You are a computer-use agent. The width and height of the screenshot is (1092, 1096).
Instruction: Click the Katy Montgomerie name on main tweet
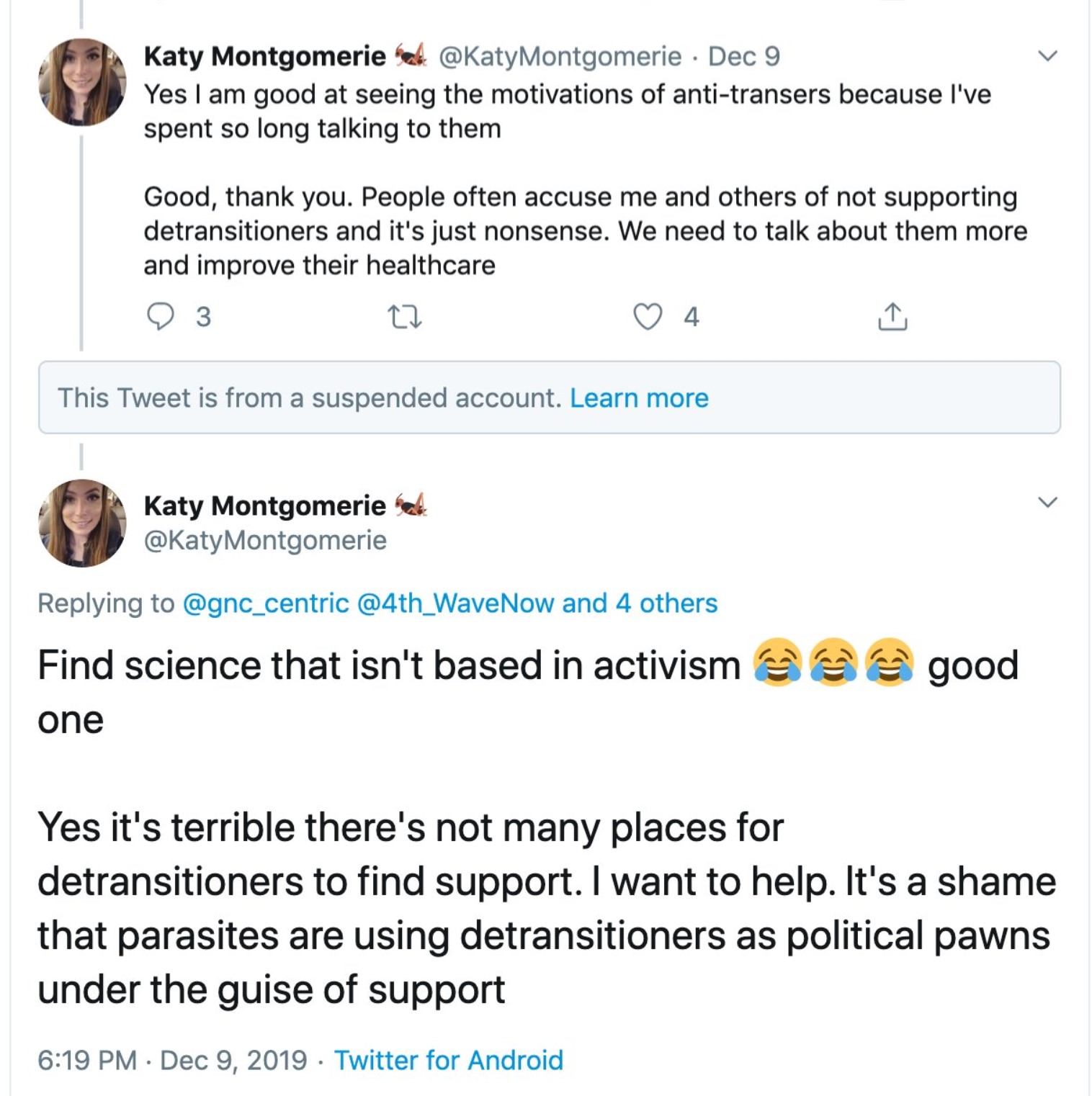click(264, 506)
